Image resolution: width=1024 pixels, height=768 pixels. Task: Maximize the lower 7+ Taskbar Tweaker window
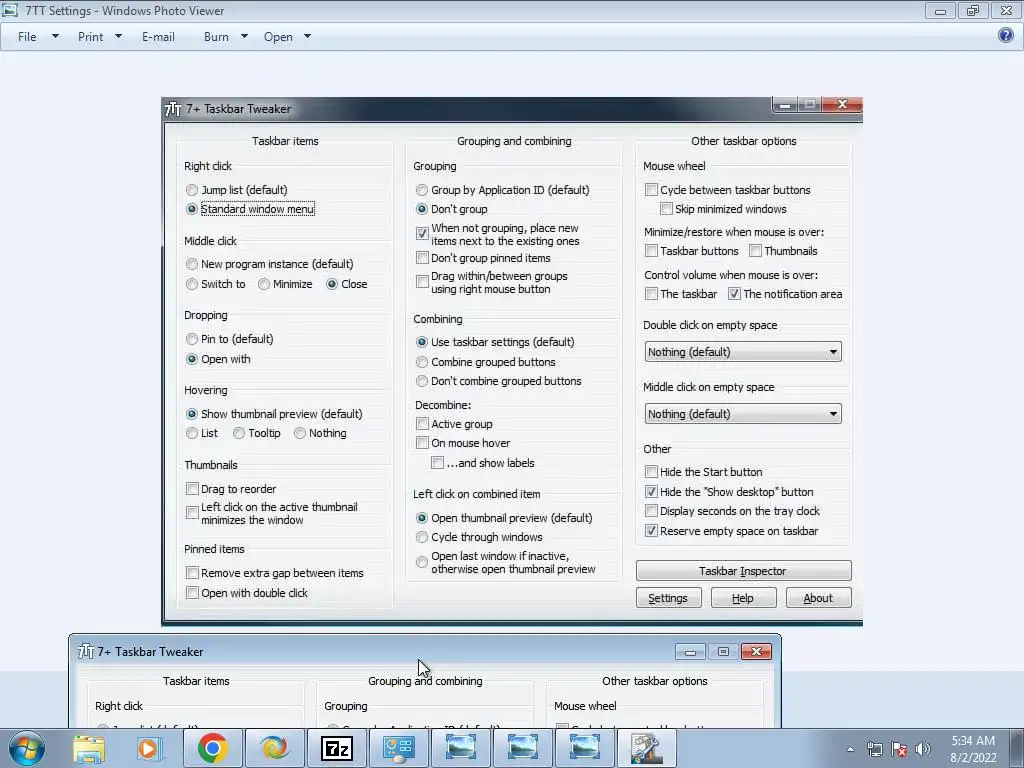[x=723, y=652]
